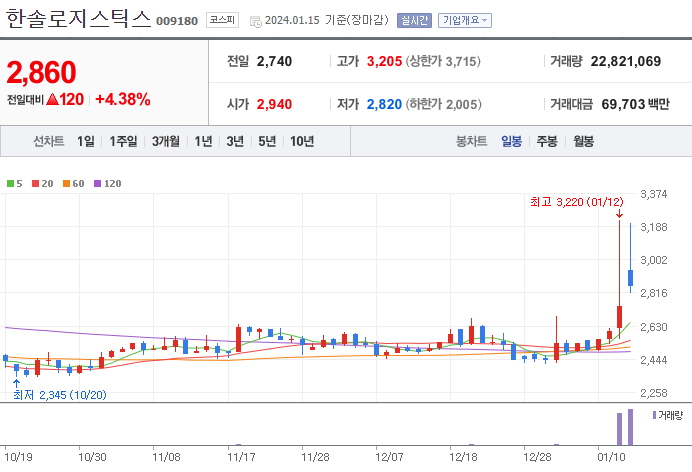
Task: Click the stock name 한솔로지스틱스
Action: (79, 19)
